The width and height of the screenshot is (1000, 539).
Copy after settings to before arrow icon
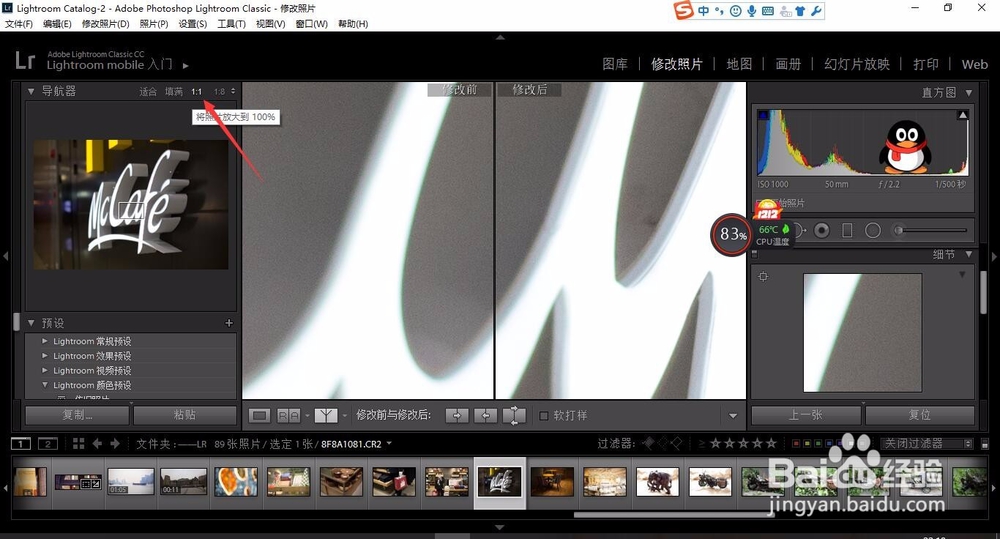tap(485, 415)
